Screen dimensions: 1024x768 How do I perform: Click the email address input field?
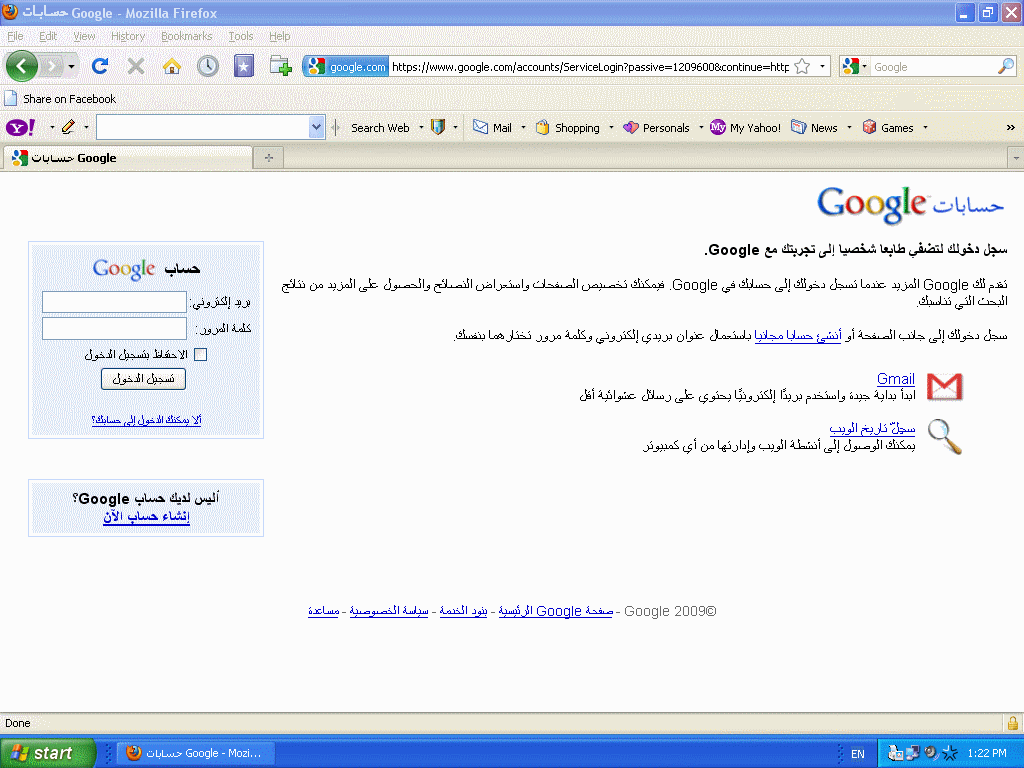click(x=114, y=302)
